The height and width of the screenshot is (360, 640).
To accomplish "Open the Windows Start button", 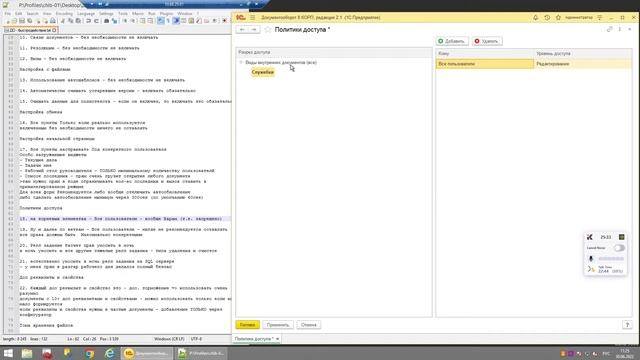I will (8, 353).
